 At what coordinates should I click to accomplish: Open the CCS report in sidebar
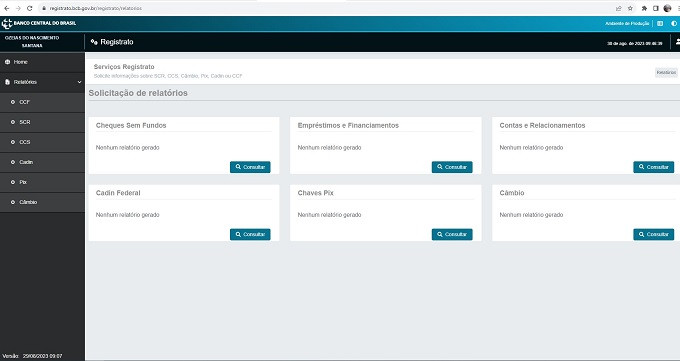tap(42, 142)
